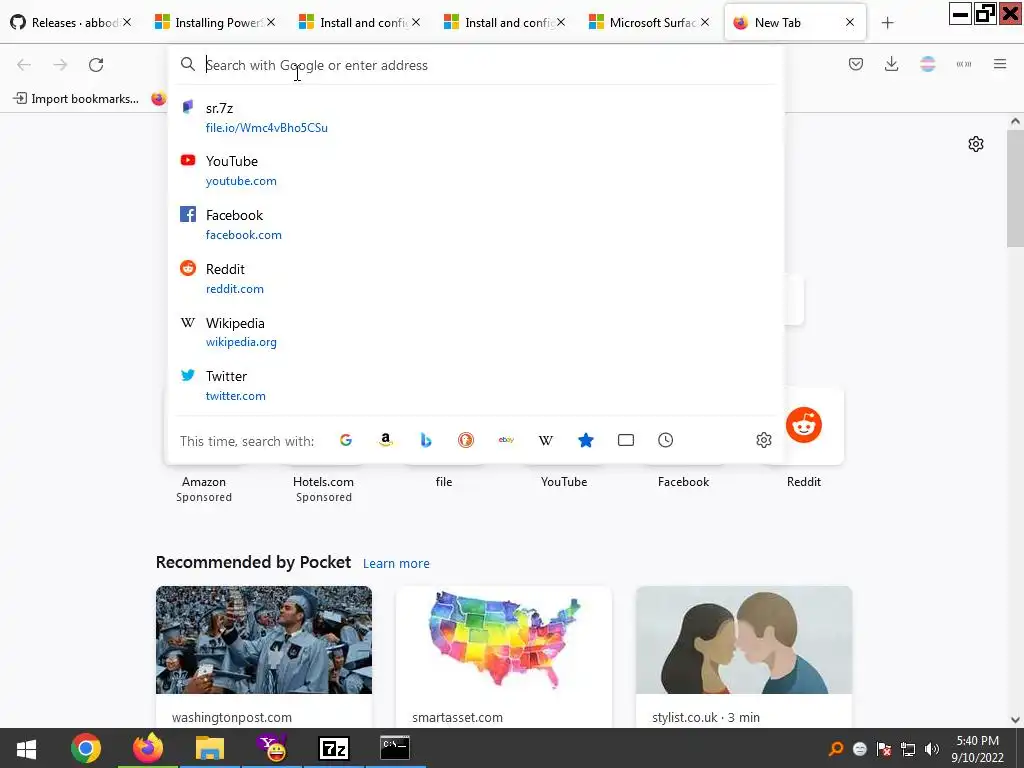Open search settings gear in dropdown
This screenshot has width=1024, height=768.
[763, 440]
